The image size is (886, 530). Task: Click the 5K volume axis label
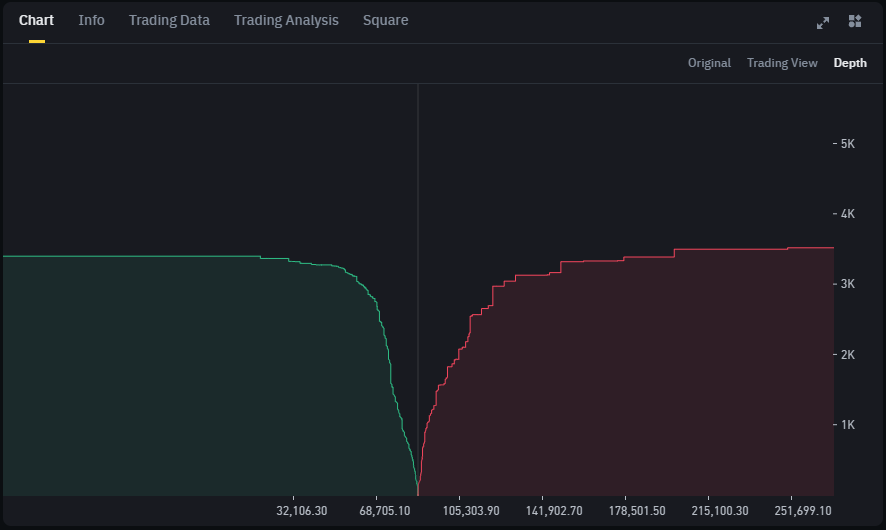tap(846, 144)
